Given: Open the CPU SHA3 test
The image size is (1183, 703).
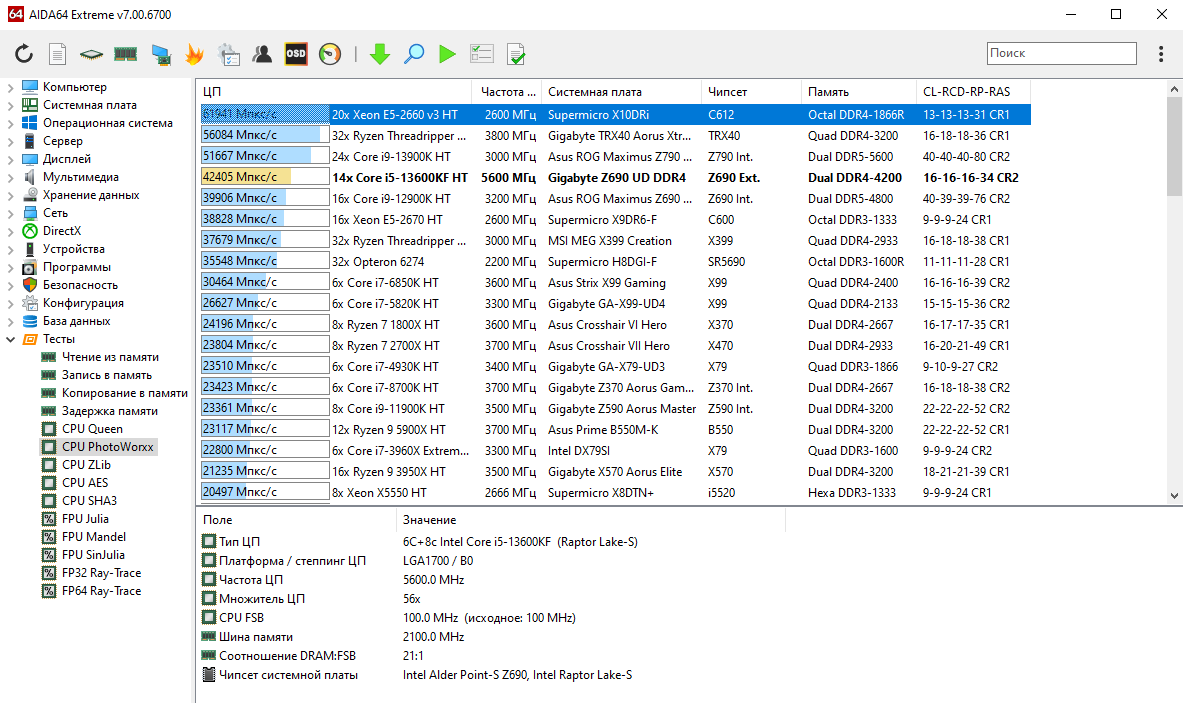Looking at the screenshot, I should coord(89,501).
